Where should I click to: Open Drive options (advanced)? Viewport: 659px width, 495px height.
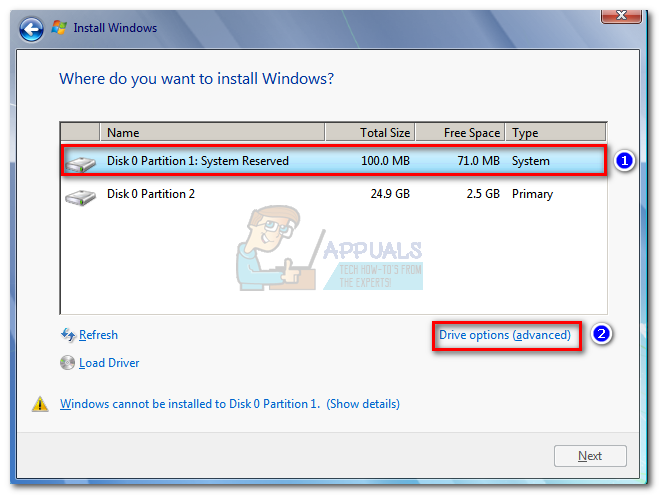(505, 335)
